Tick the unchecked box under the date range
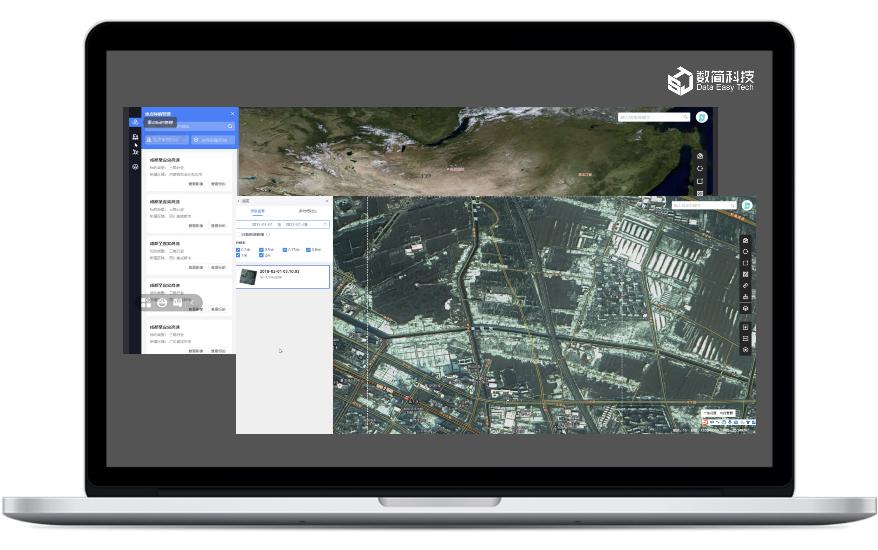The width and height of the screenshot is (878, 550). [239, 234]
